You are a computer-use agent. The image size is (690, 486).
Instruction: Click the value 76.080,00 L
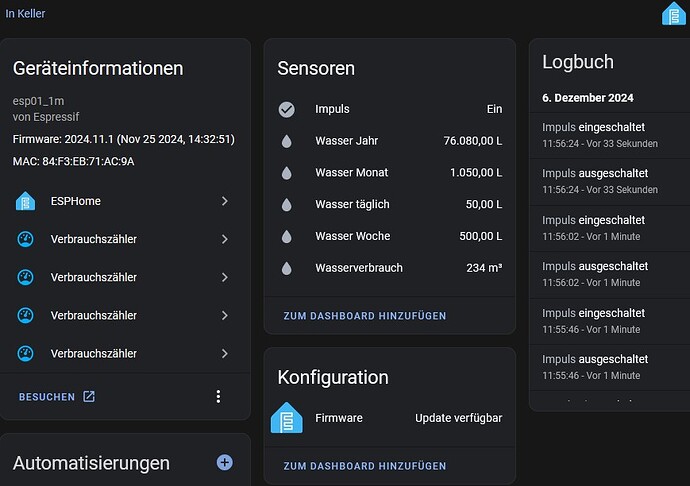473,141
